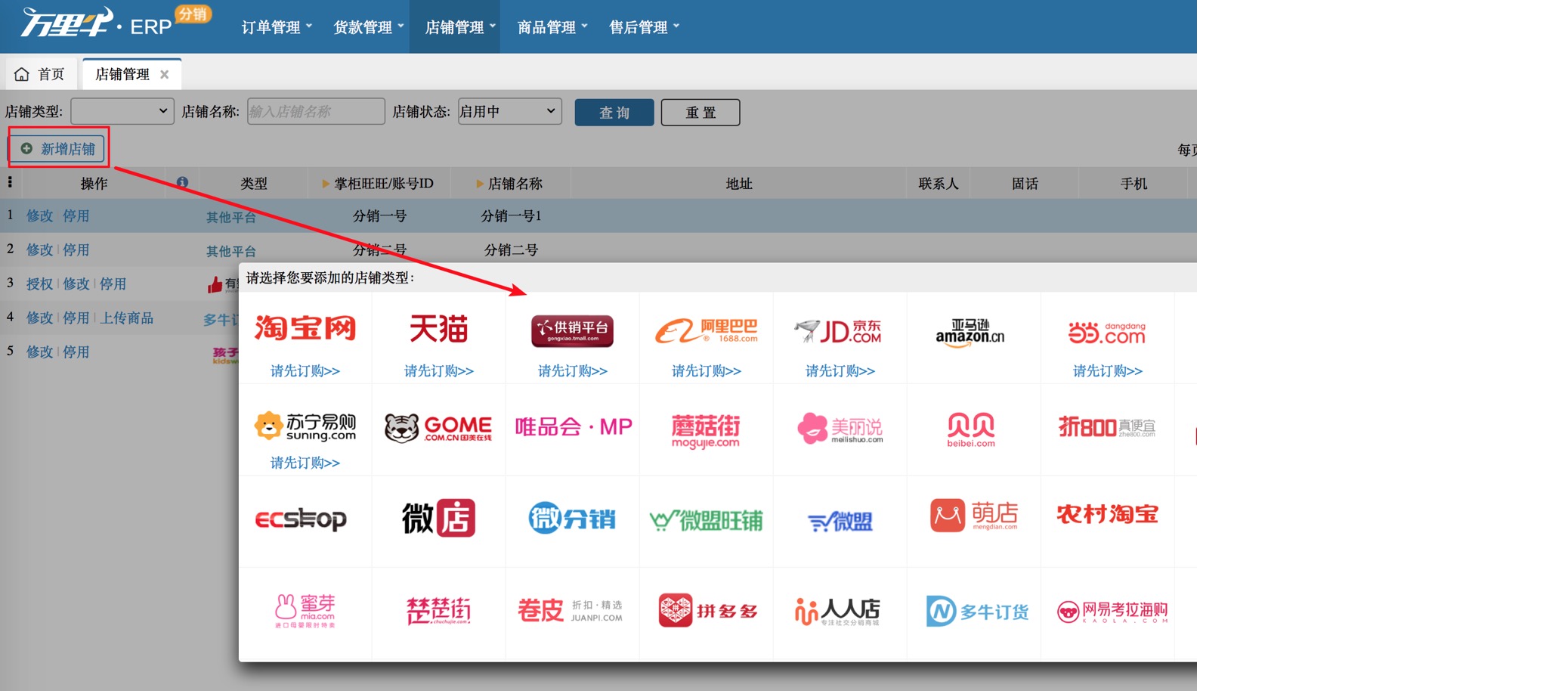Click the 地址 column header
Viewport: 1568px width, 691px height.
coord(738,184)
